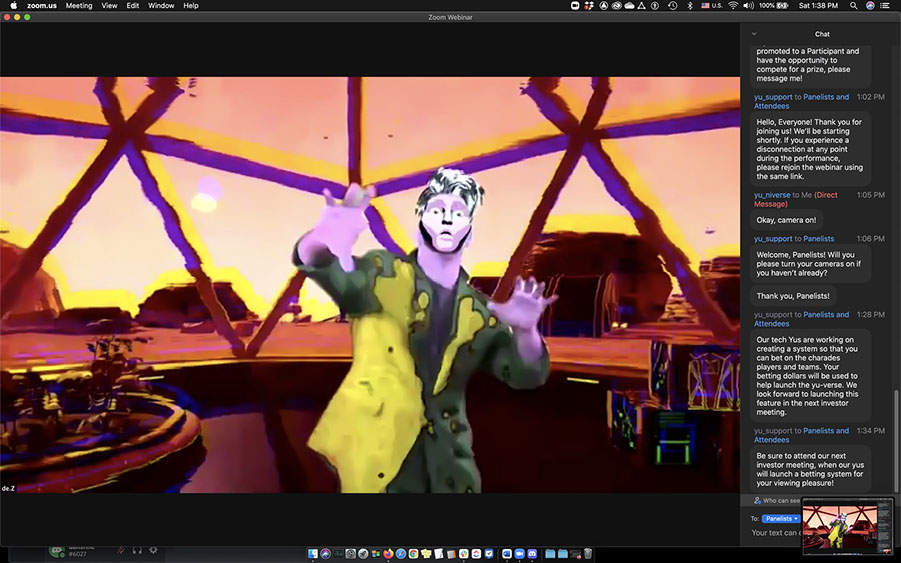The width and height of the screenshot is (901, 563).
Task: Click the zoom.us application menu
Action: pyautogui.click(x=42, y=6)
